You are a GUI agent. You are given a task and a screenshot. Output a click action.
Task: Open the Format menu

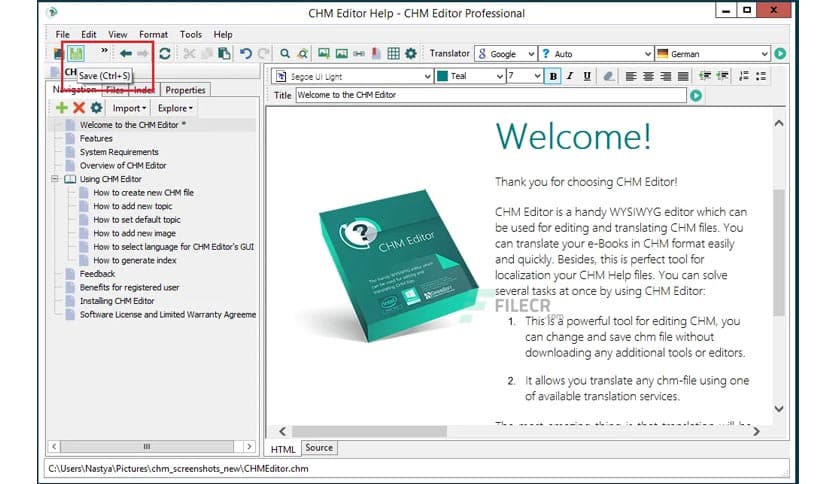pyautogui.click(x=154, y=35)
